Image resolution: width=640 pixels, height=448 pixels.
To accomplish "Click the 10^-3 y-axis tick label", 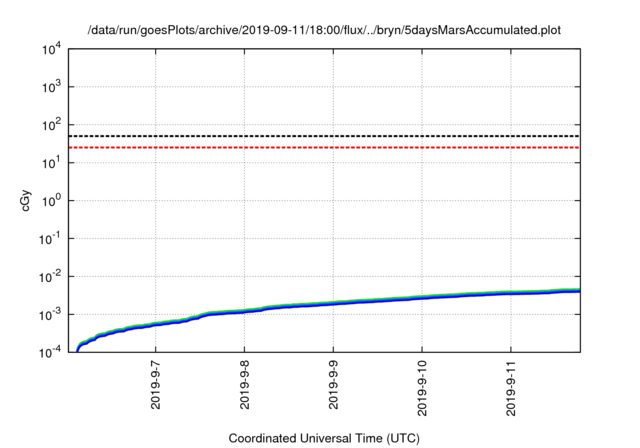I will (51, 315).
